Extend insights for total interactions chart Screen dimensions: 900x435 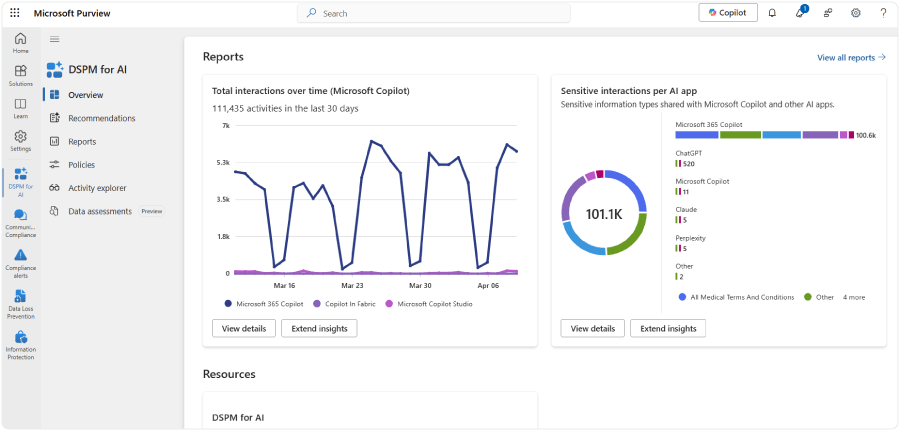click(319, 328)
